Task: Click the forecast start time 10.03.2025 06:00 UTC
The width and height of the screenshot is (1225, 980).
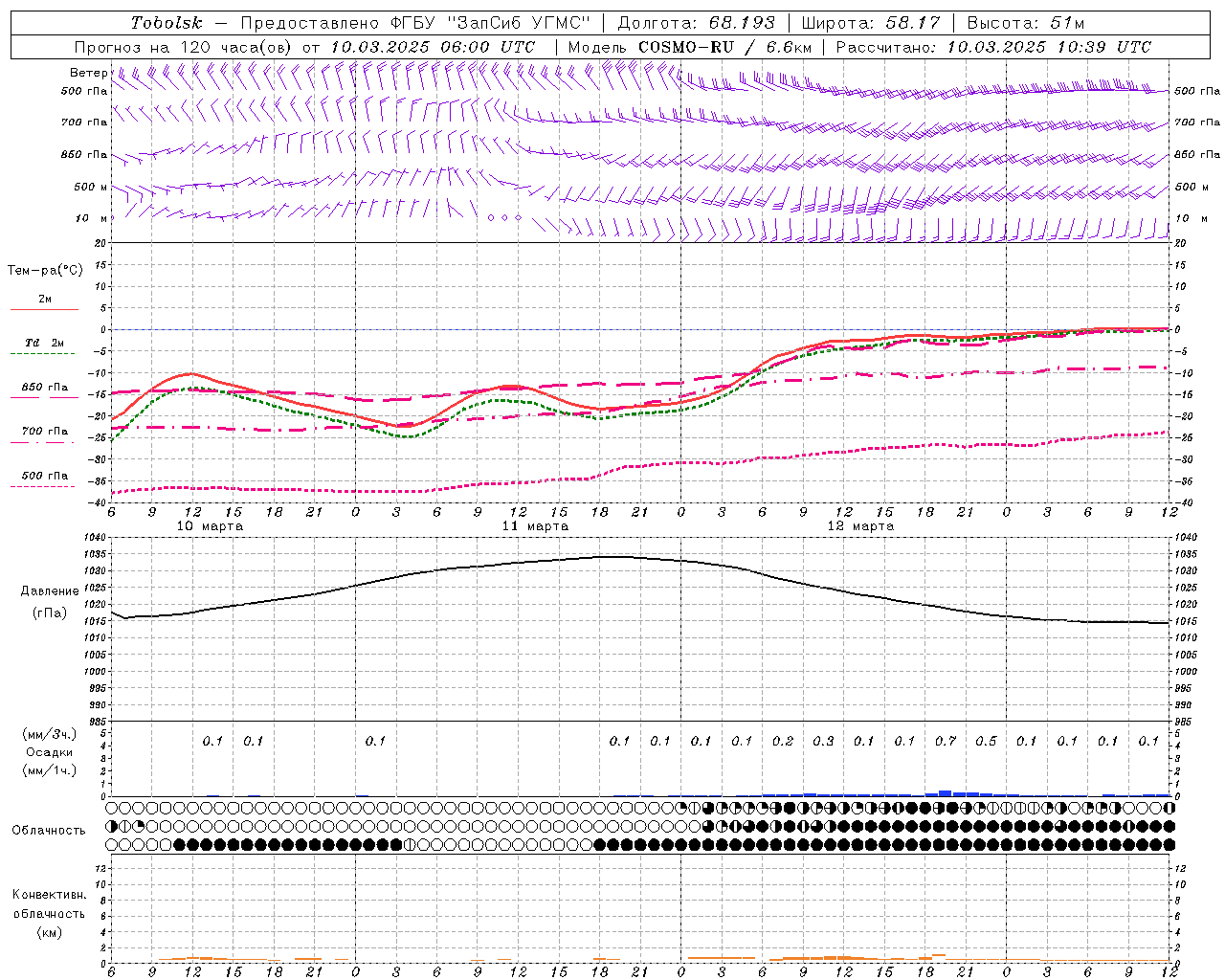Action: [x=433, y=47]
